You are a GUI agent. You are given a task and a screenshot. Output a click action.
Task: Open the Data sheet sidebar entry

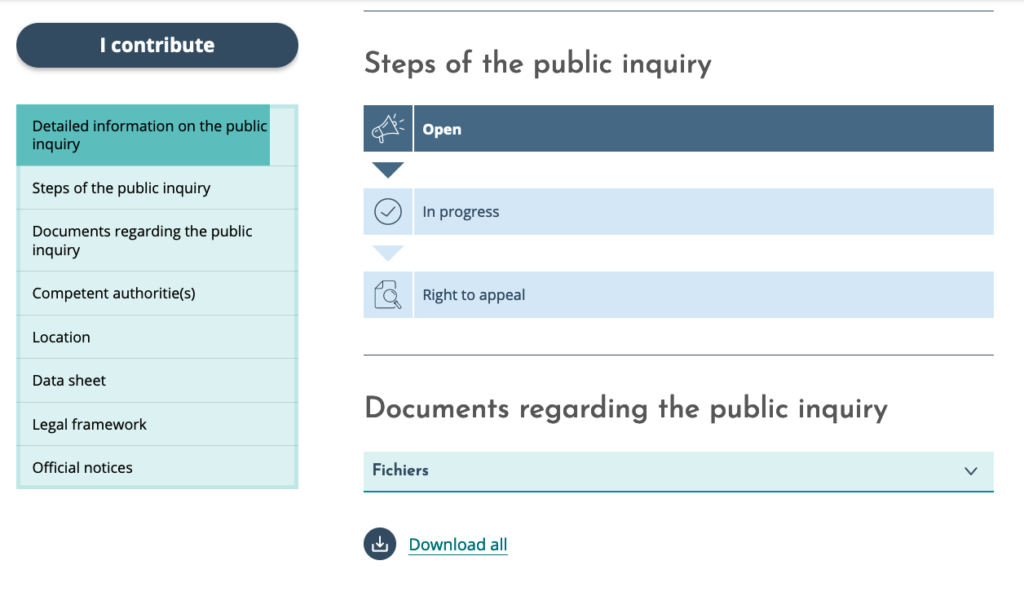[x=157, y=381]
